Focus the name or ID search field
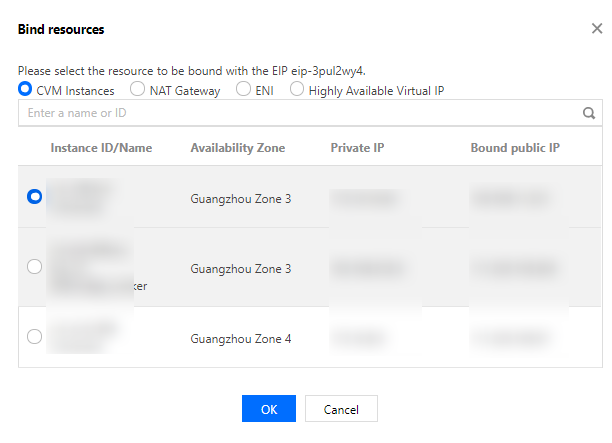The image size is (612, 443). (300, 113)
